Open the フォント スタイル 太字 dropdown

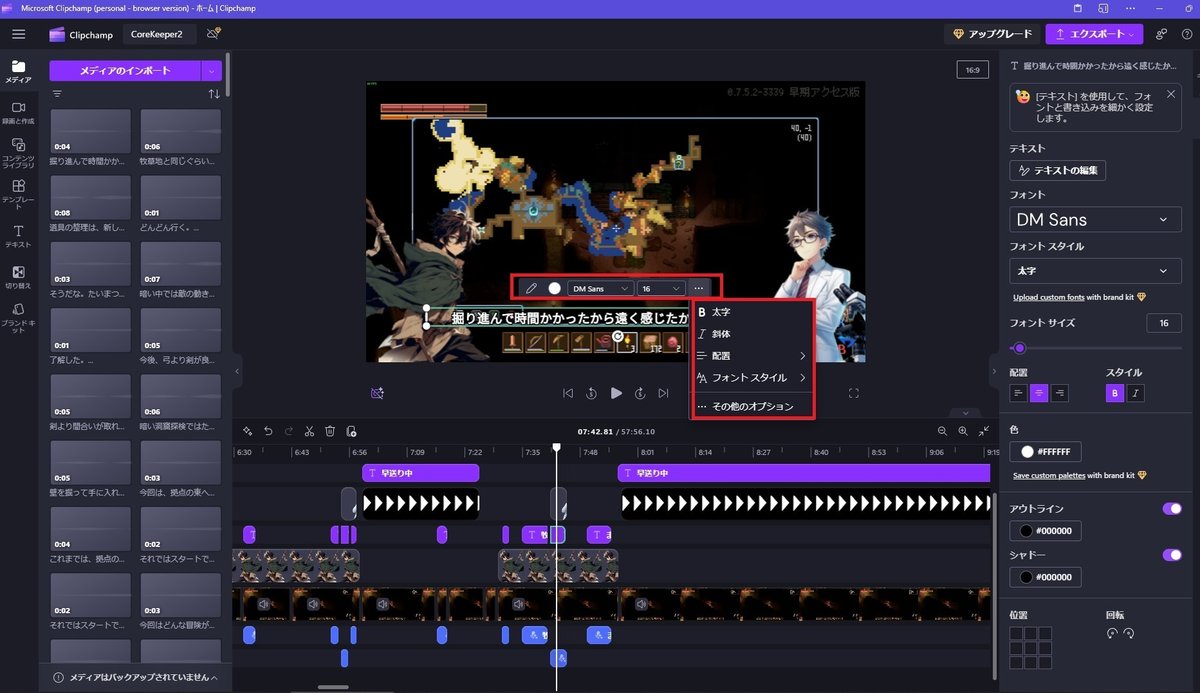tap(1096, 271)
